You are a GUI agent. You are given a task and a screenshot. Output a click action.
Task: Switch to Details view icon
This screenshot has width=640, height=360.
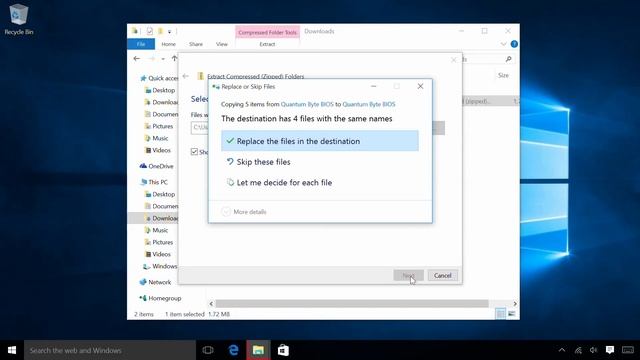[x=500, y=314]
